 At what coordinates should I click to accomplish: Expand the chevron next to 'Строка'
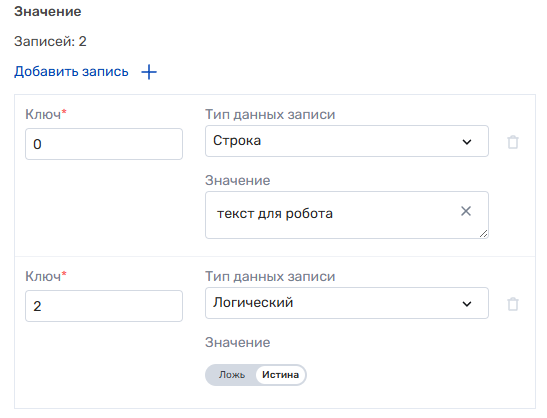tap(467, 142)
